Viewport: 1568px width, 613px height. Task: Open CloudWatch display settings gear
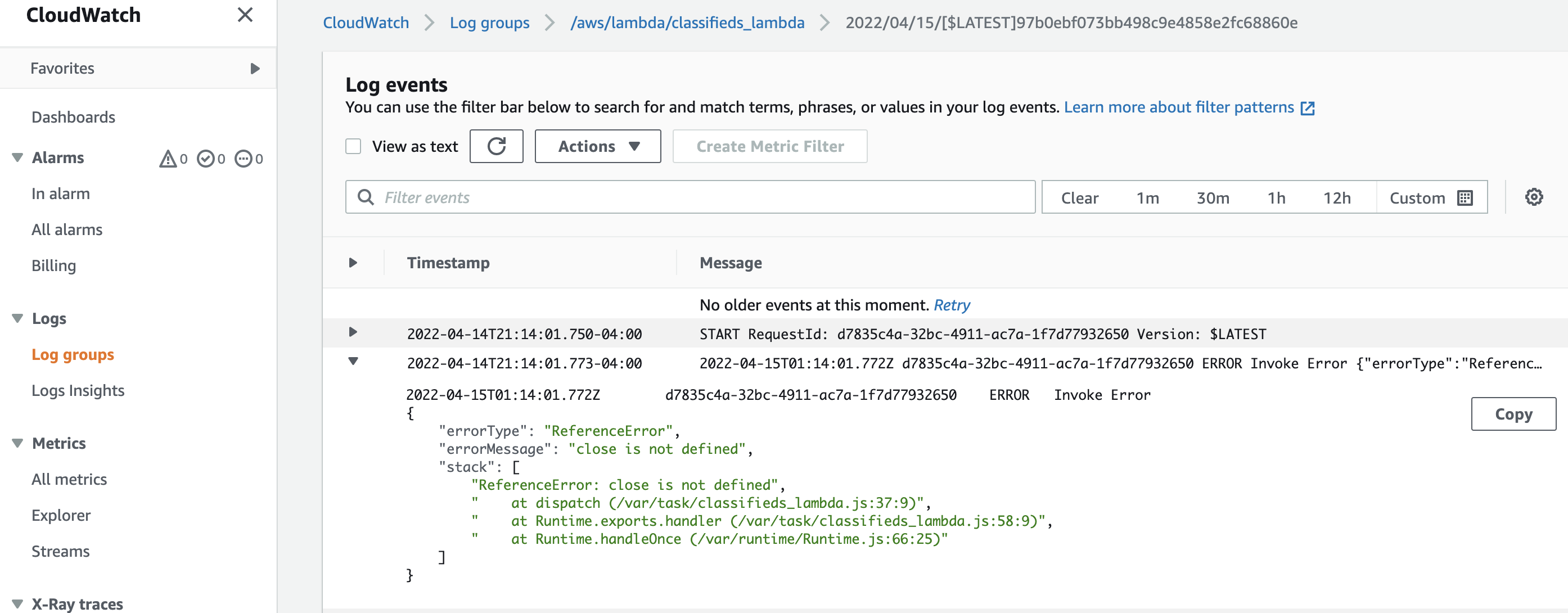pos(1534,197)
